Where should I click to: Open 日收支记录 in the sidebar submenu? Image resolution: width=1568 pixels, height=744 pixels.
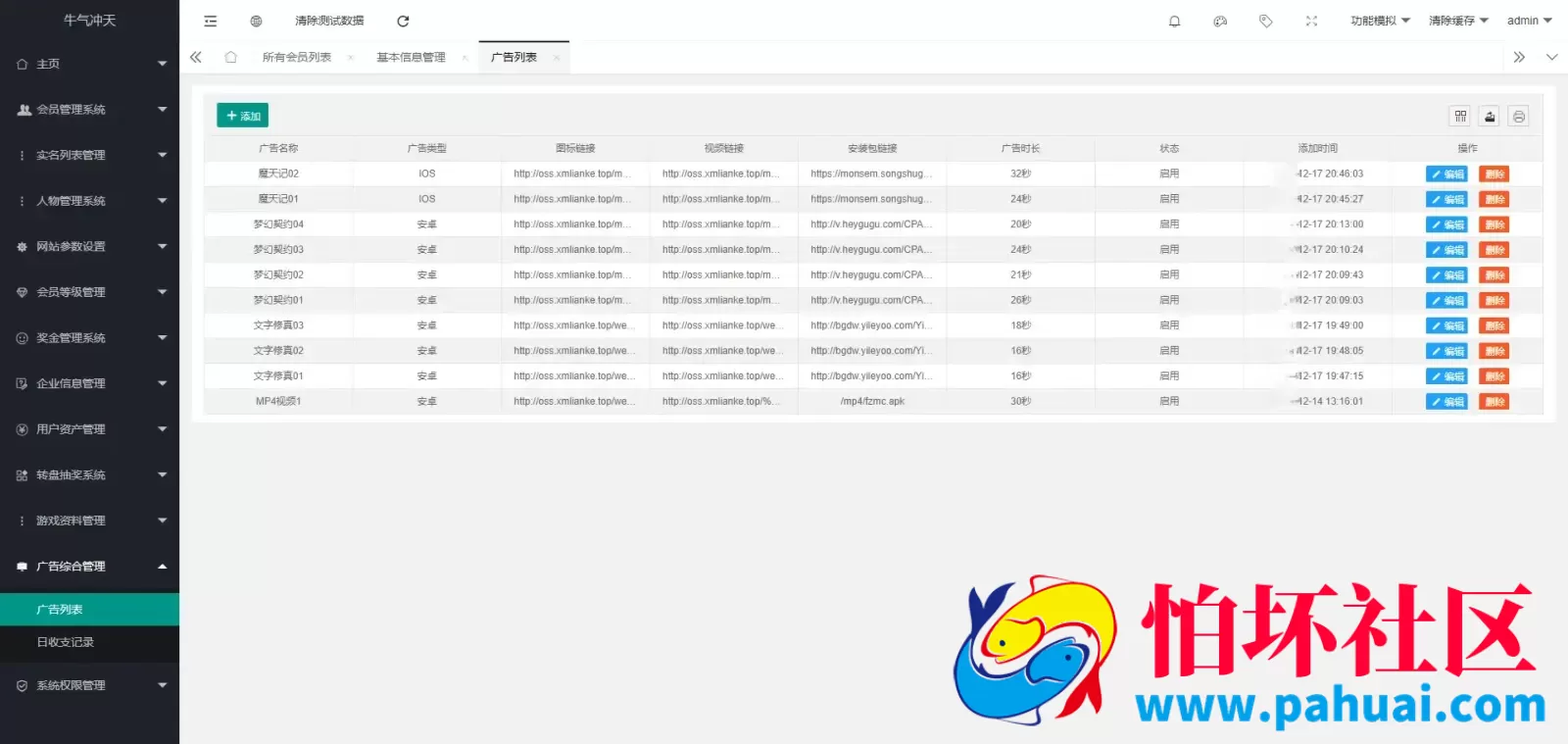pyautogui.click(x=89, y=642)
